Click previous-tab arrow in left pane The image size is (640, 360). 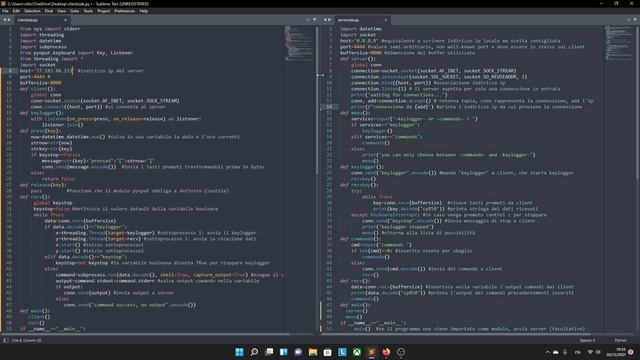(5, 20)
